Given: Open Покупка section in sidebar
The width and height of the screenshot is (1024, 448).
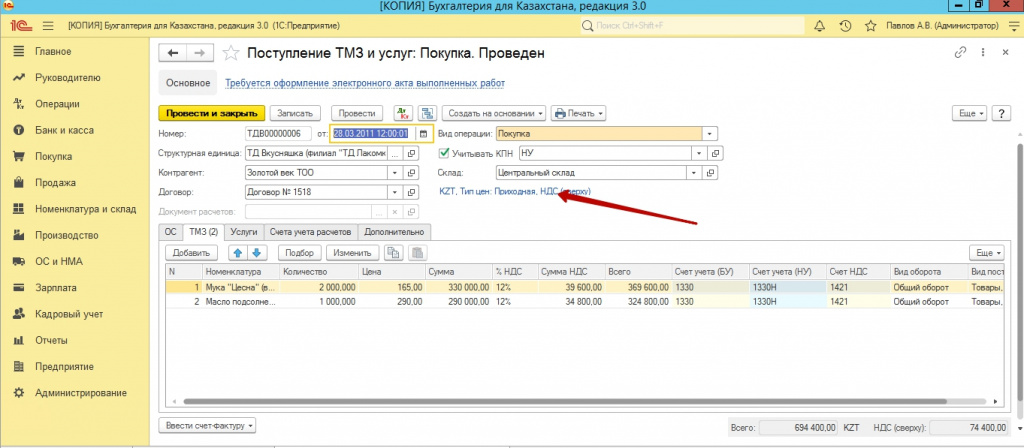Looking at the screenshot, I should tap(54, 156).
